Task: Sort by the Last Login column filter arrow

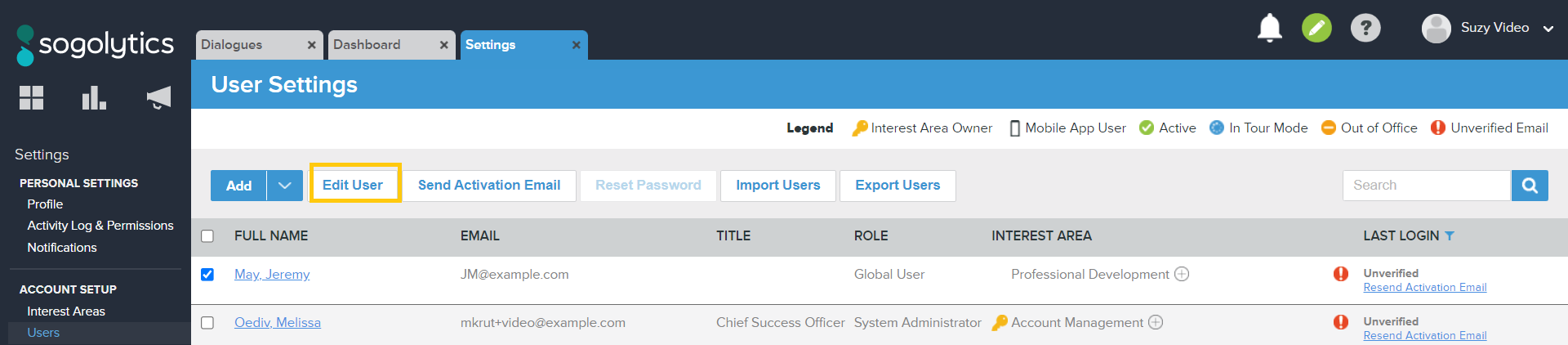Action: 1450,236
